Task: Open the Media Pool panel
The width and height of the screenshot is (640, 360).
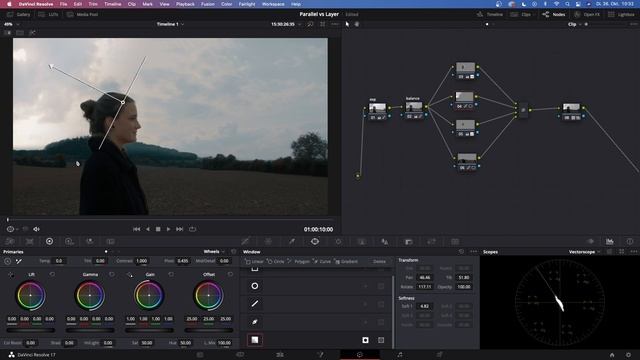Action: point(82,14)
